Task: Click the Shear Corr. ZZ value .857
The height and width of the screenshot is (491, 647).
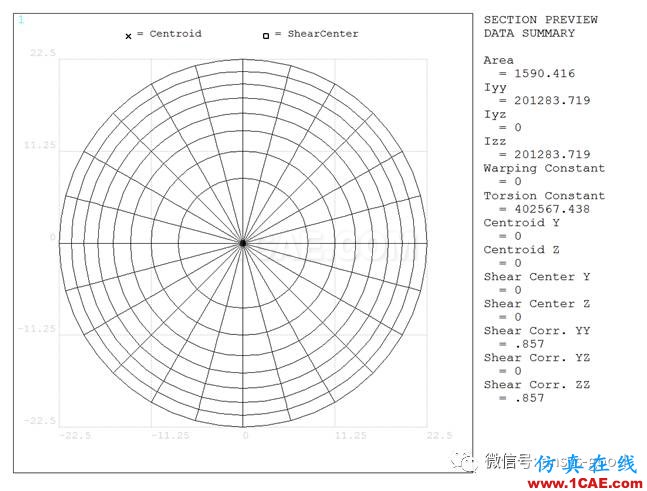Action: [530, 398]
